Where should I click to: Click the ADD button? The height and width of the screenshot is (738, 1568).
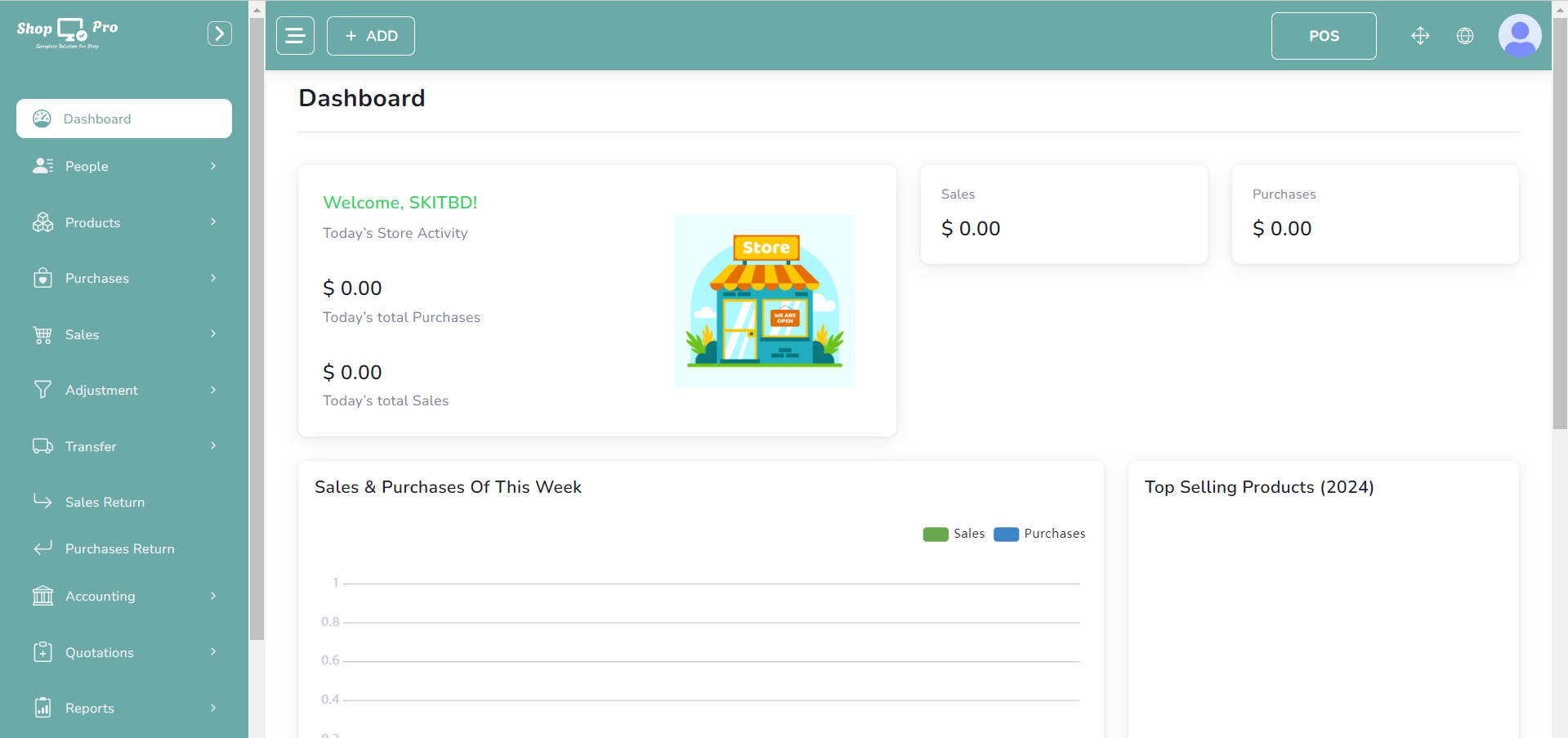[370, 35]
